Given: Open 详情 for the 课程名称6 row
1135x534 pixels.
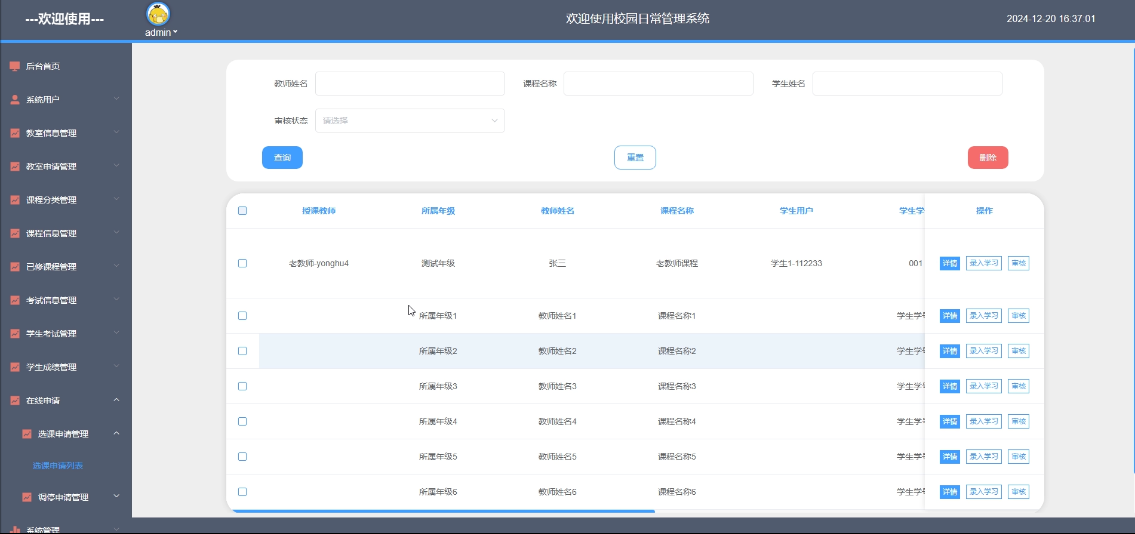Looking at the screenshot, I should point(950,491).
